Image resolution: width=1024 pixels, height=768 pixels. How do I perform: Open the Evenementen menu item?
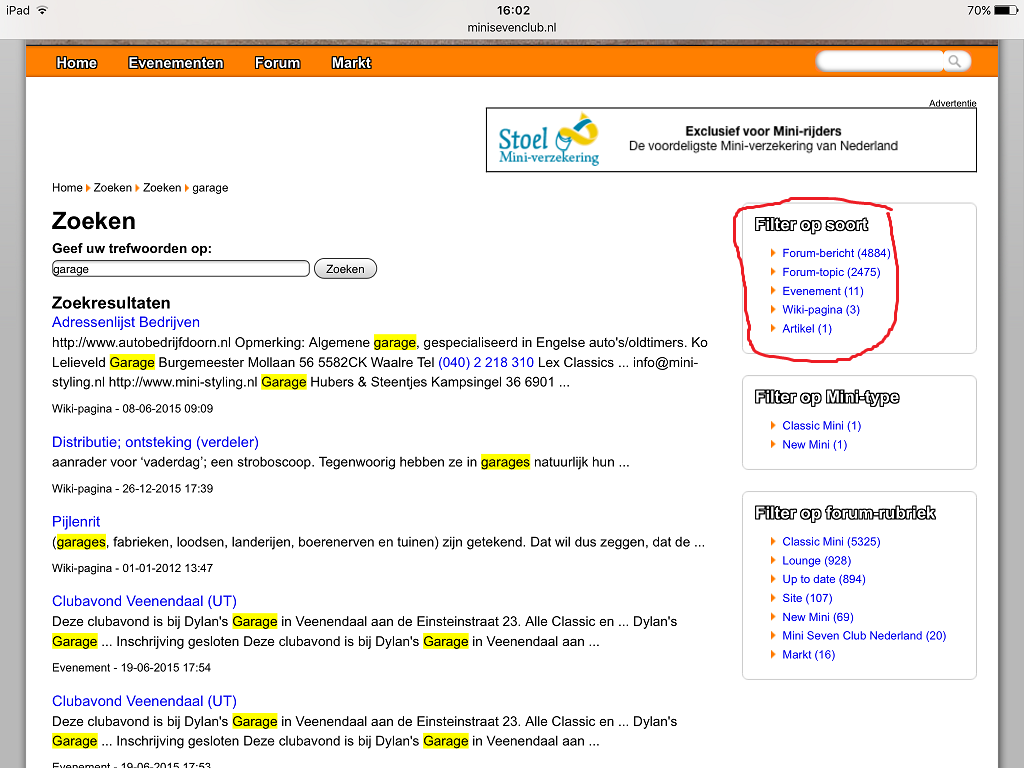pos(176,62)
